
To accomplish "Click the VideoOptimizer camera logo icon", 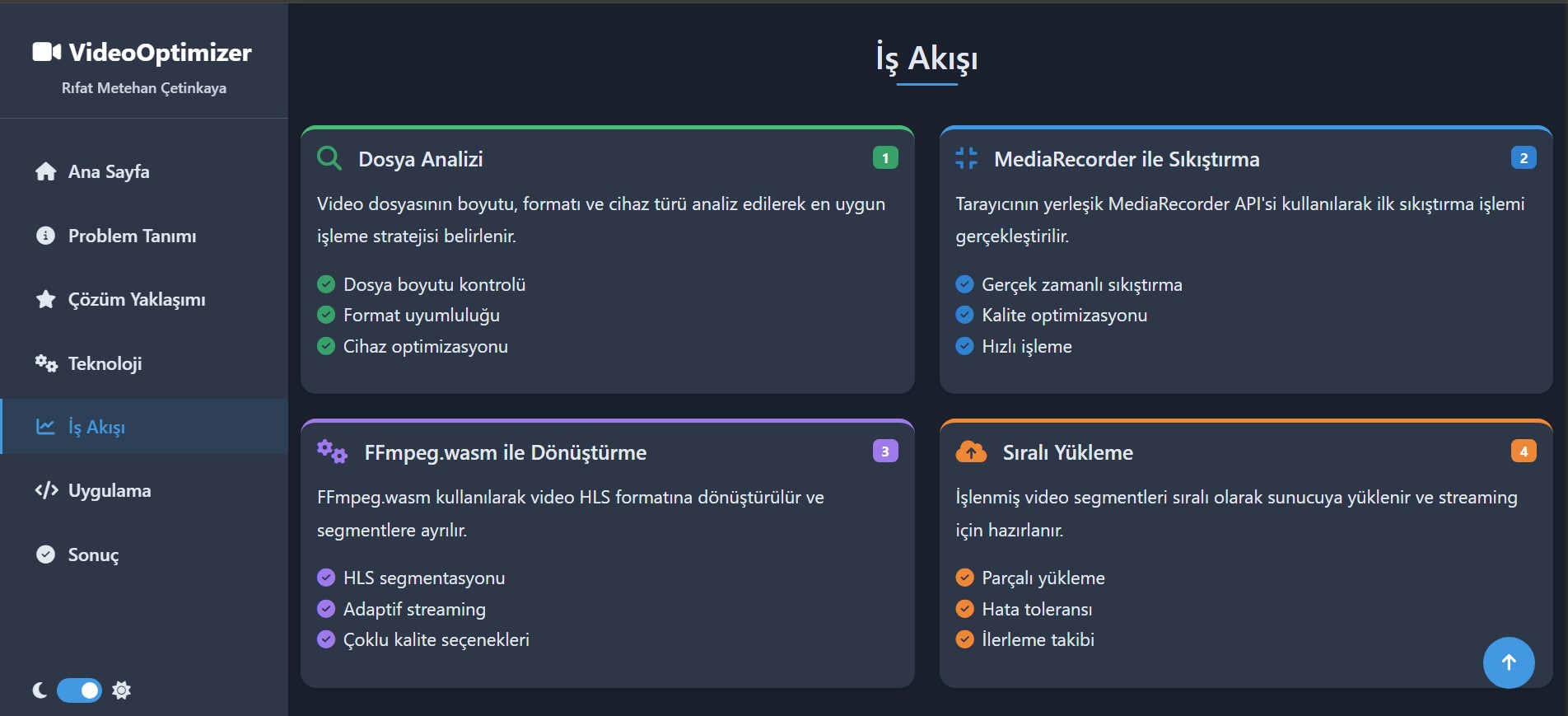I will (46, 52).
